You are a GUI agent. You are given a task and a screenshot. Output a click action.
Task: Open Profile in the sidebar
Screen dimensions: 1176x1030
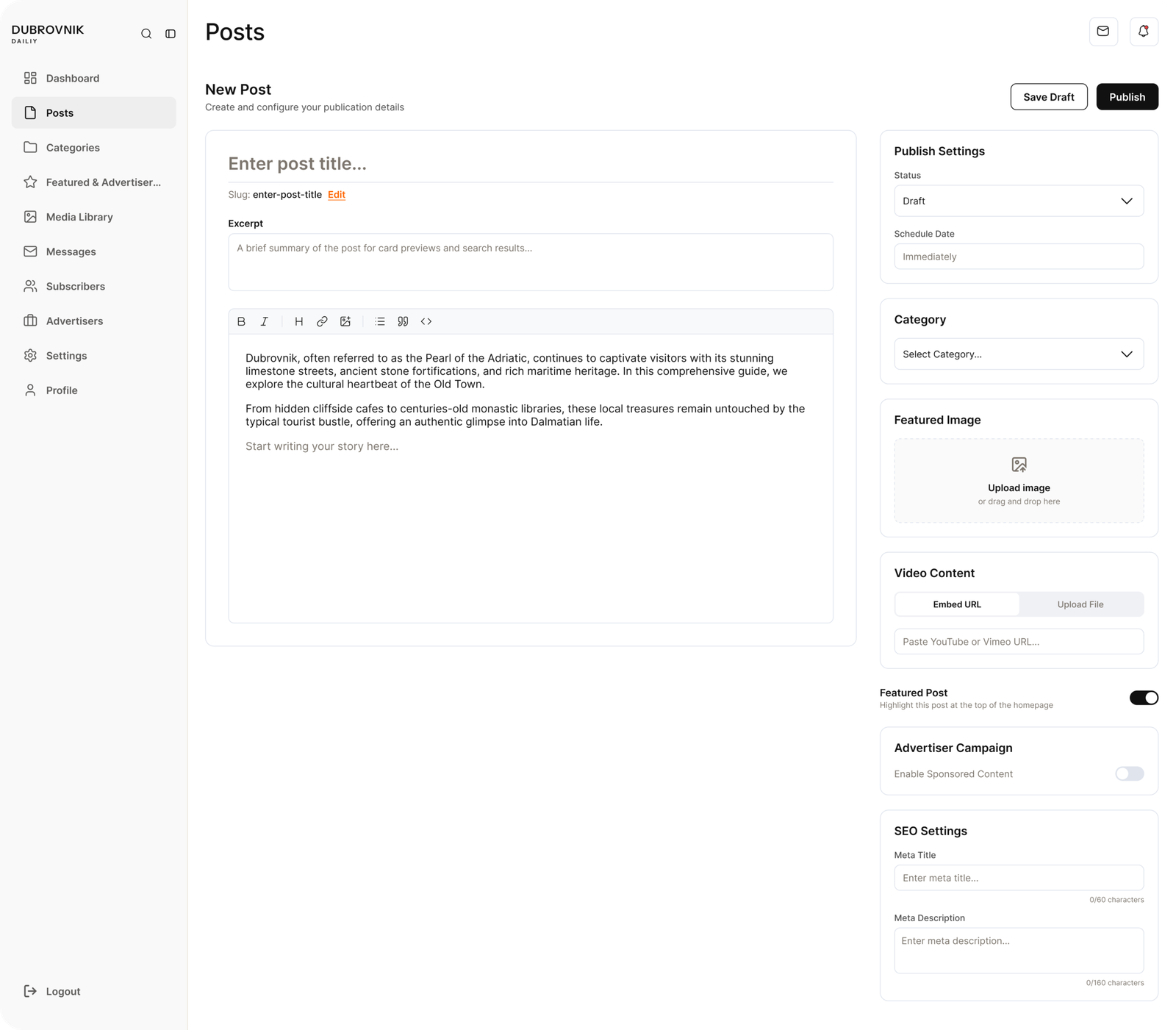pyautogui.click(x=94, y=390)
